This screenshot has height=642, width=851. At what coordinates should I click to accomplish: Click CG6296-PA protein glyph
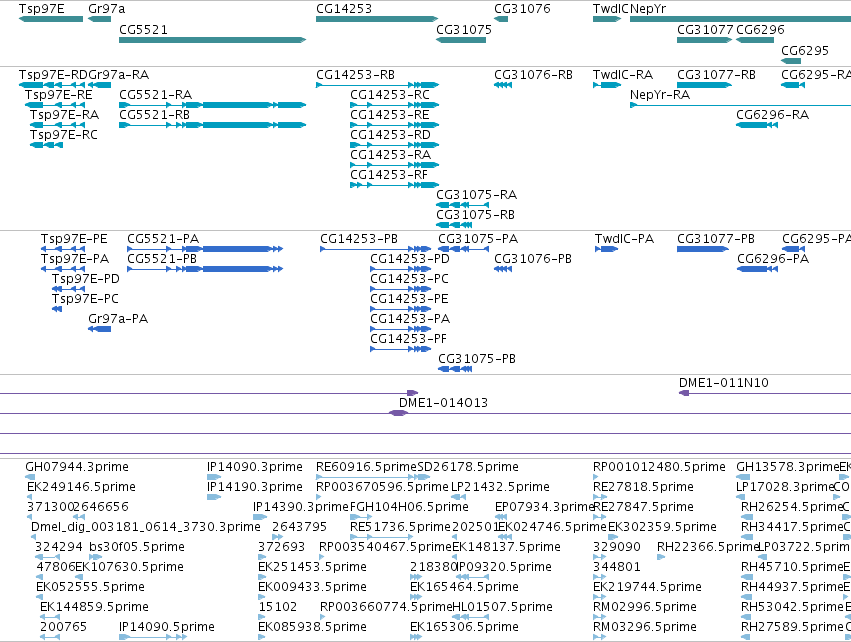[758, 269]
